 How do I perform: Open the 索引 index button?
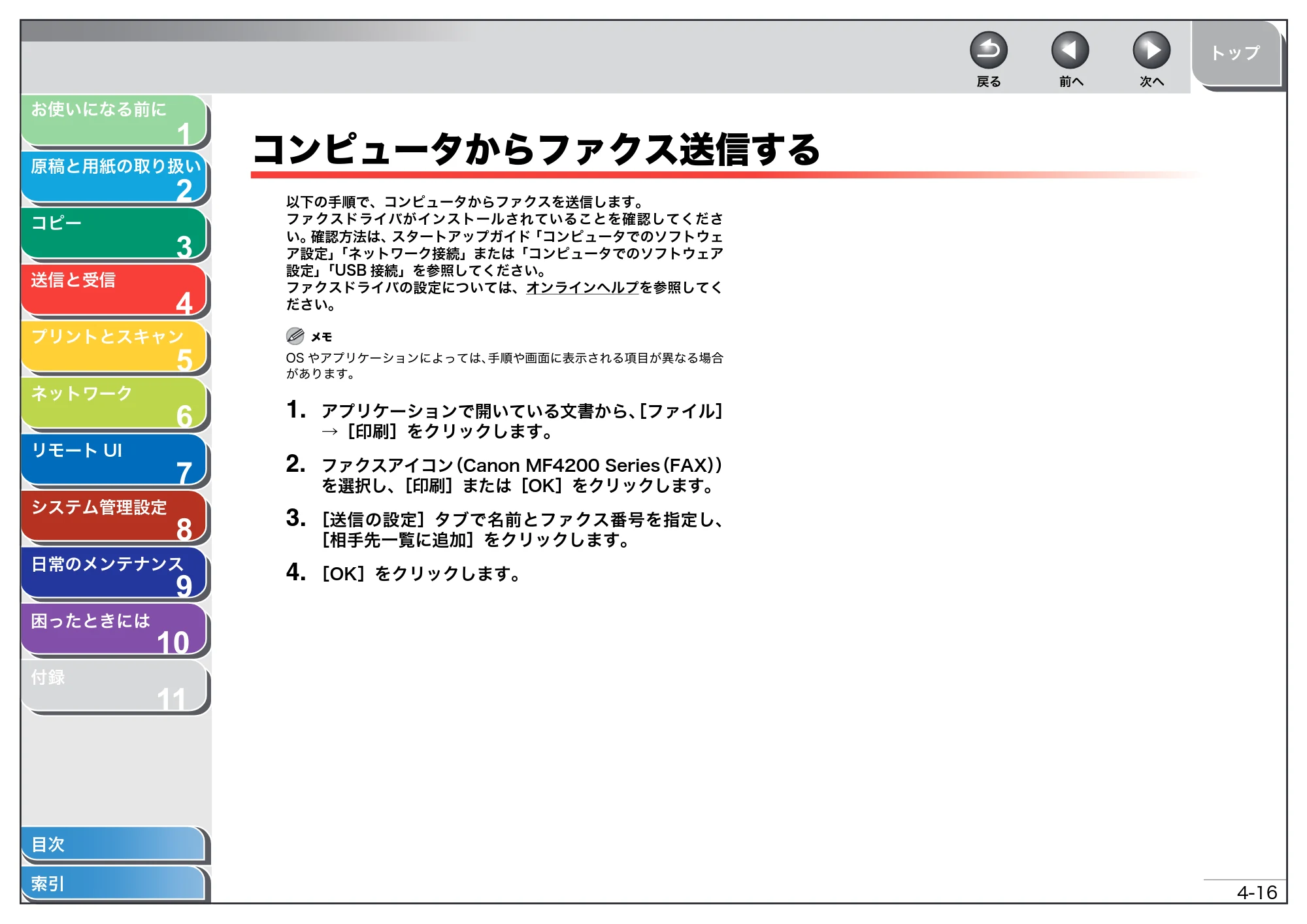[113, 883]
